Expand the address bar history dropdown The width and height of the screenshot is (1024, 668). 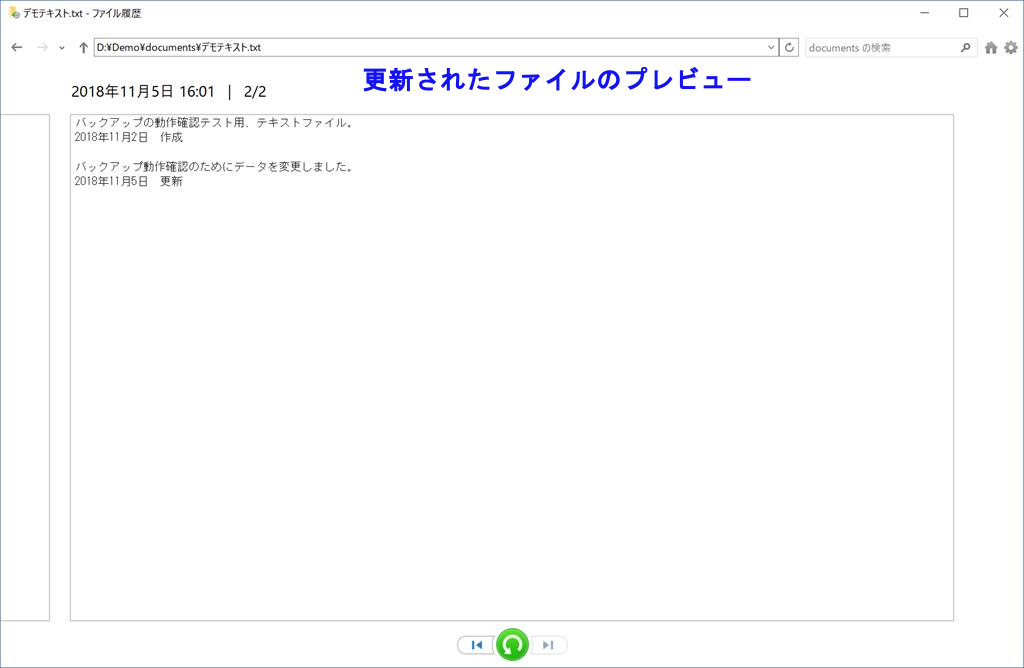770,47
